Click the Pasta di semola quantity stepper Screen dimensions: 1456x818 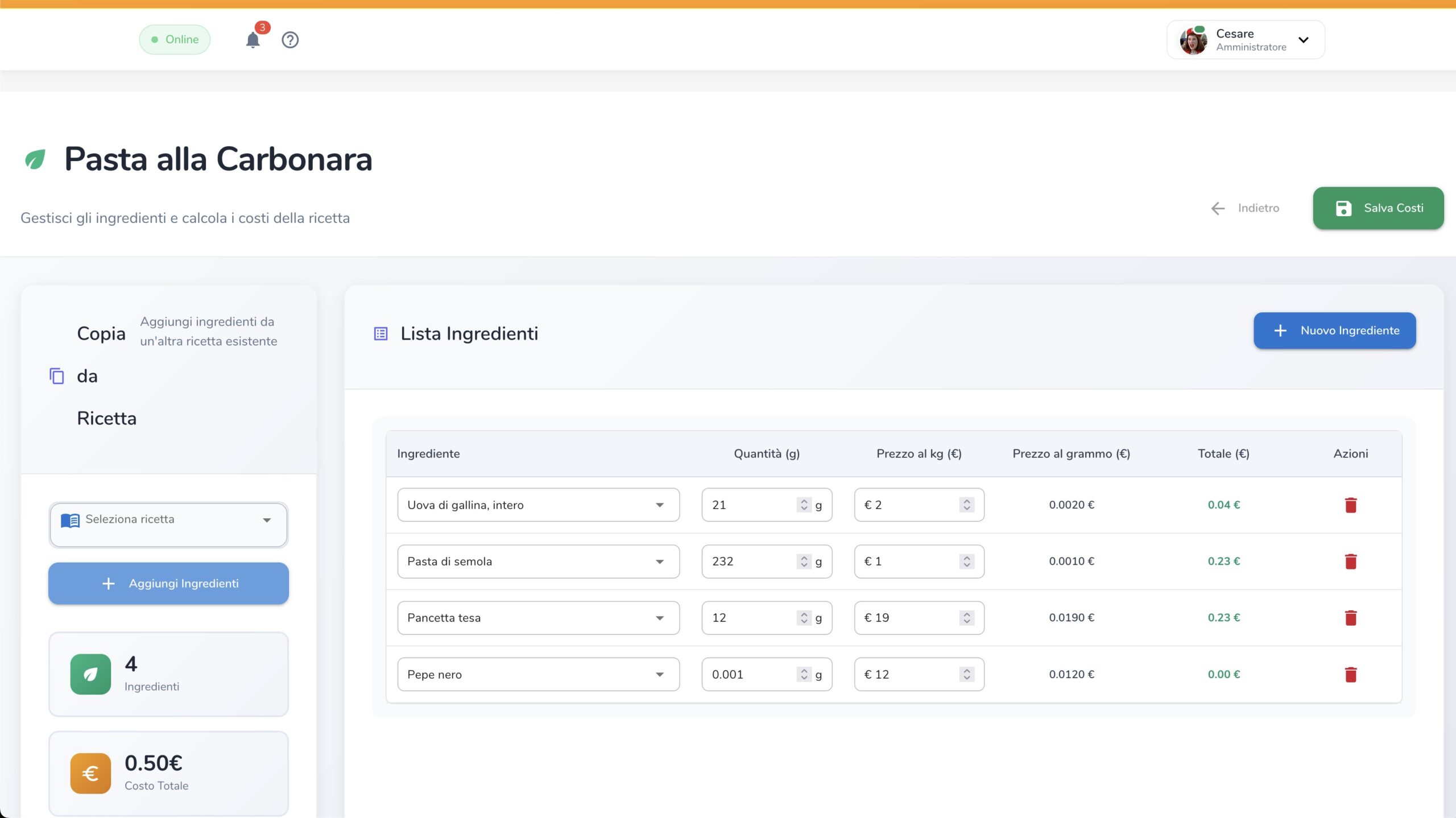pyautogui.click(x=804, y=561)
